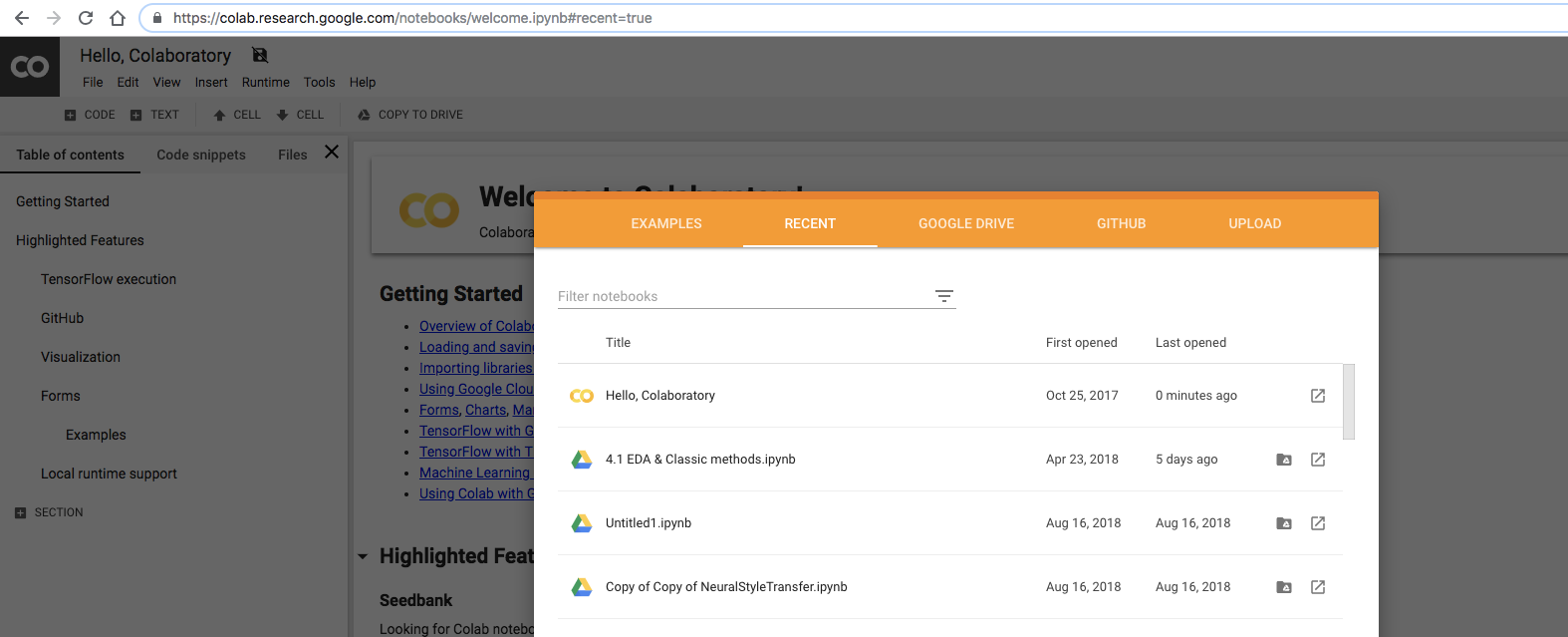
Task: Close the left sidebar panel
Action: pos(332,152)
